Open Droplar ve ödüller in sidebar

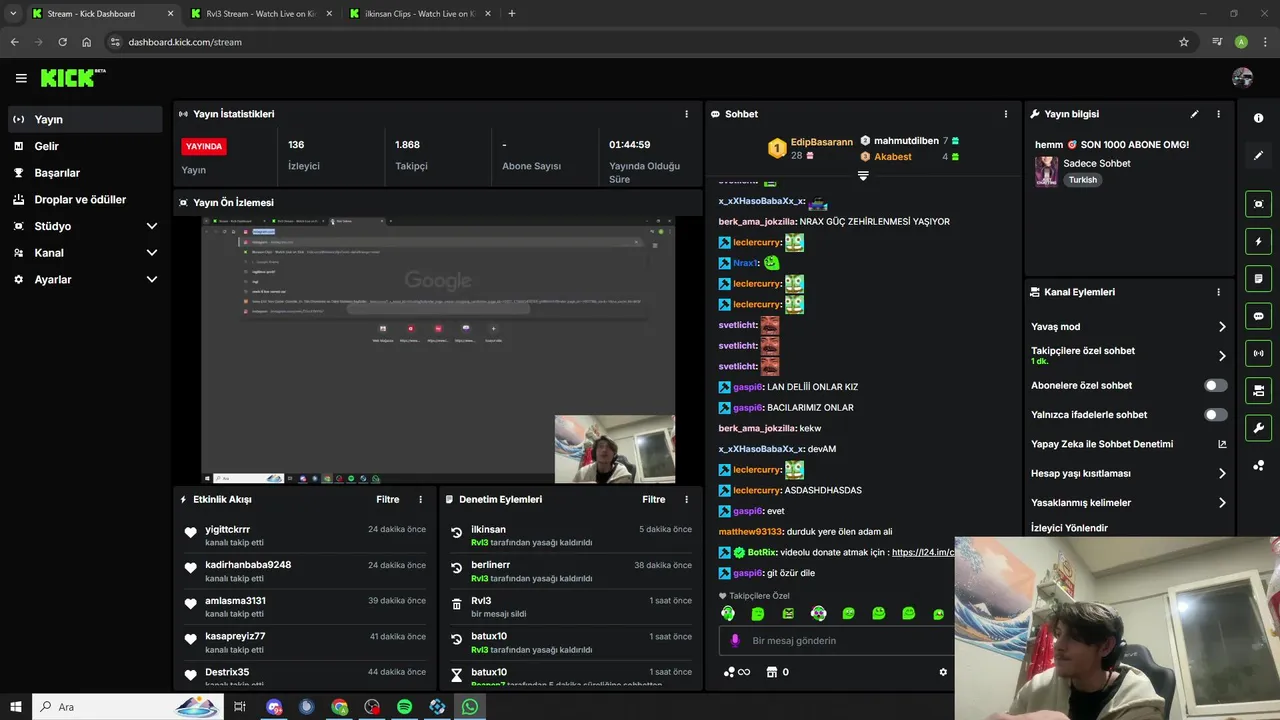click(x=84, y=199)
